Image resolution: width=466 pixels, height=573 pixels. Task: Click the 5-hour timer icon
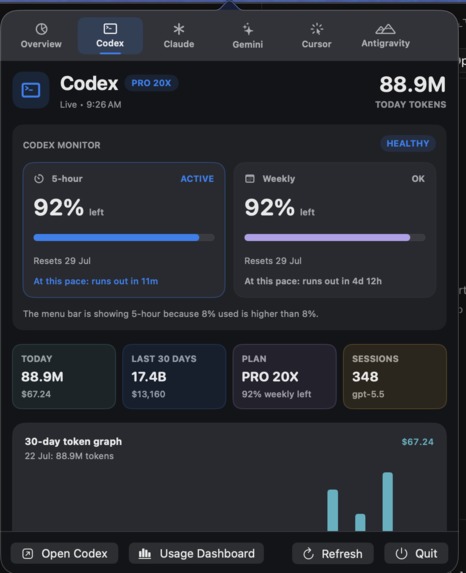(39, 179)
